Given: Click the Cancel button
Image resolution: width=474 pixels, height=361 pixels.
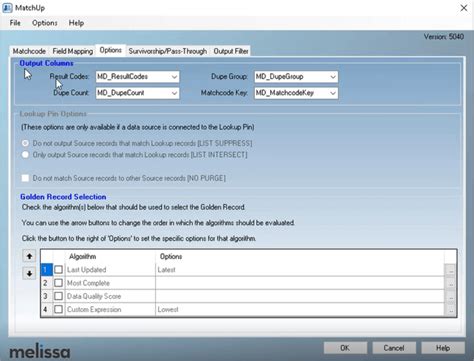Looking at the screenshot, I should coord(394,348).
